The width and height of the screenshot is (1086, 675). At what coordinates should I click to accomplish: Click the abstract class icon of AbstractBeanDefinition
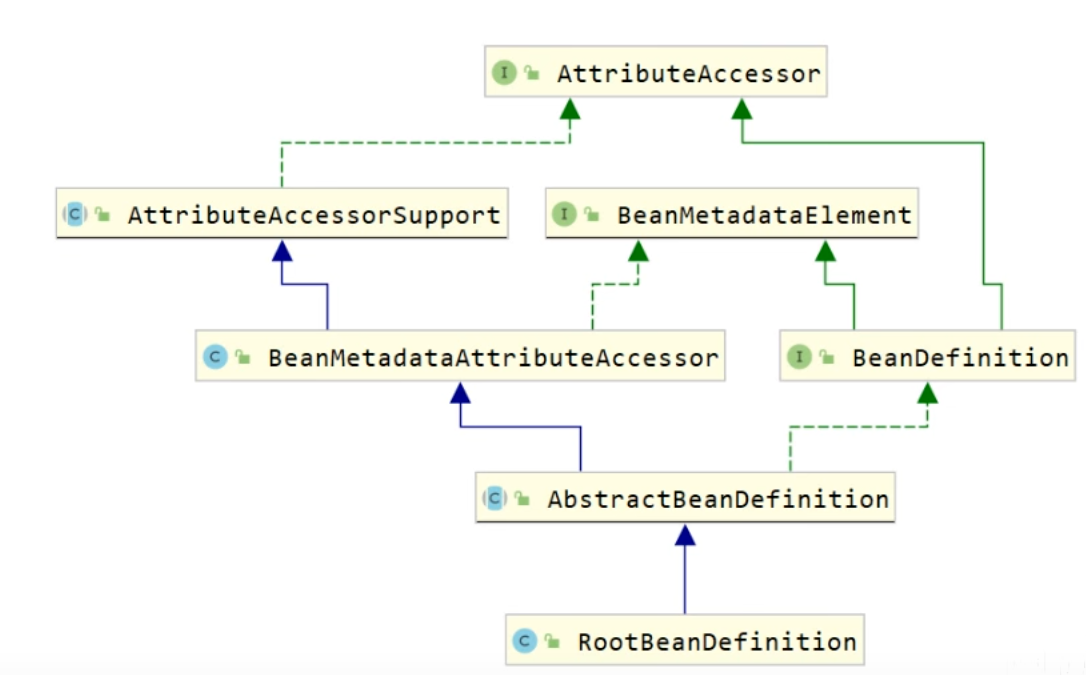click(494, 499)
